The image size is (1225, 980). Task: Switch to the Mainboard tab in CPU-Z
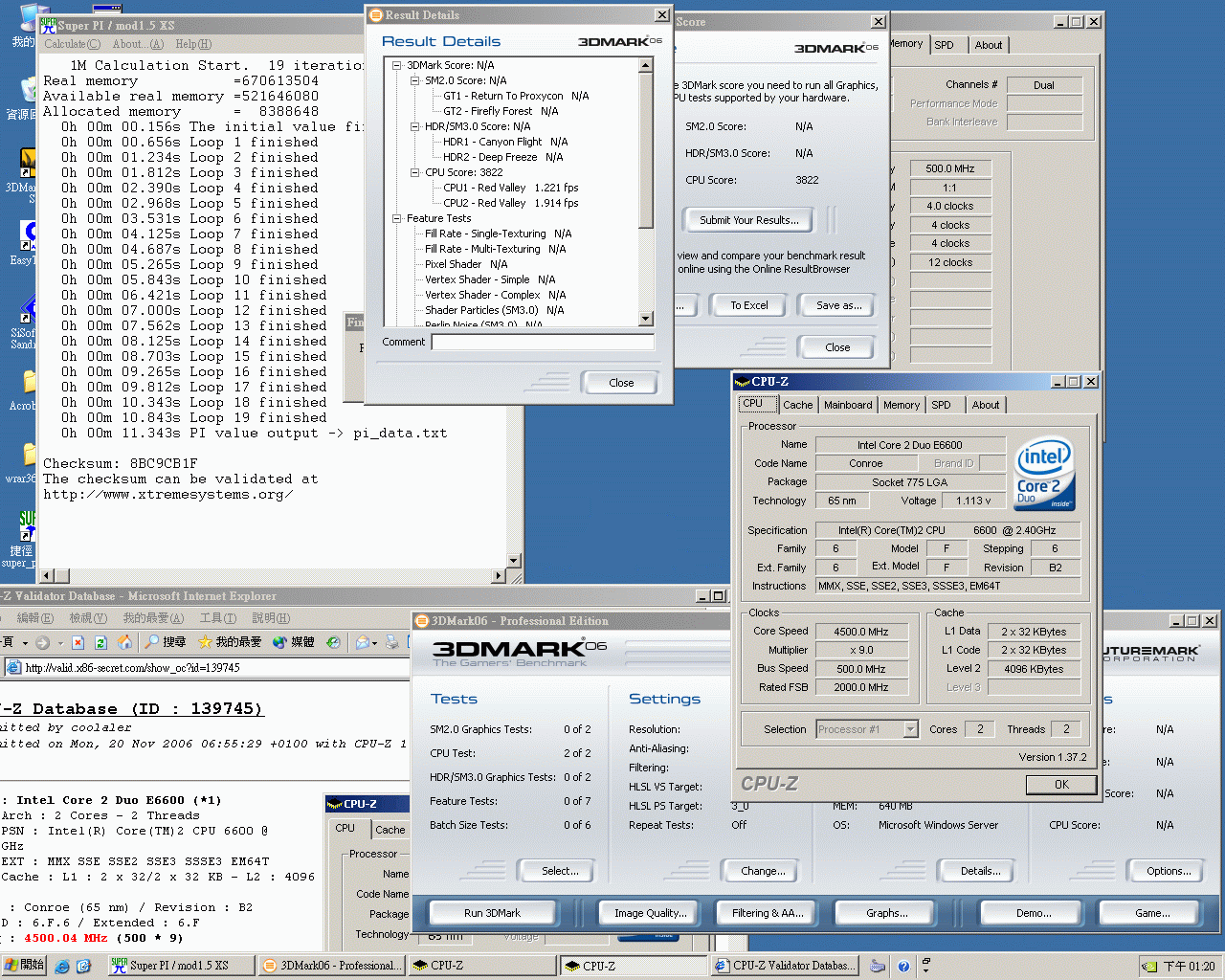tap(848, 405)
